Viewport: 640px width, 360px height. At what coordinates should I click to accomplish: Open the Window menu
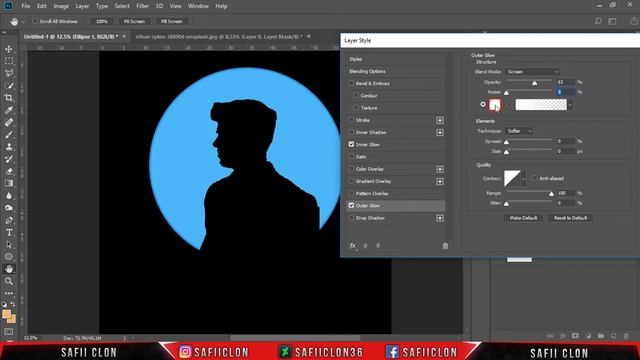point(198,6)
